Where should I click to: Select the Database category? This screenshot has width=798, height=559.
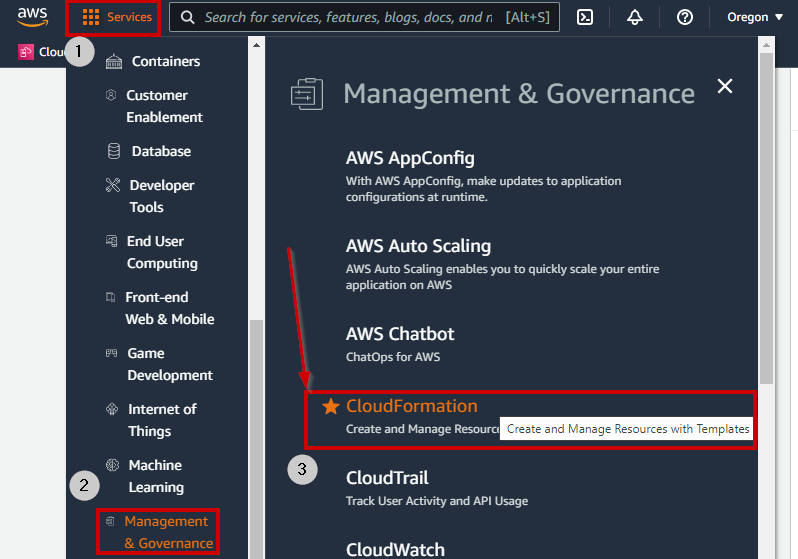pos(161,151)
